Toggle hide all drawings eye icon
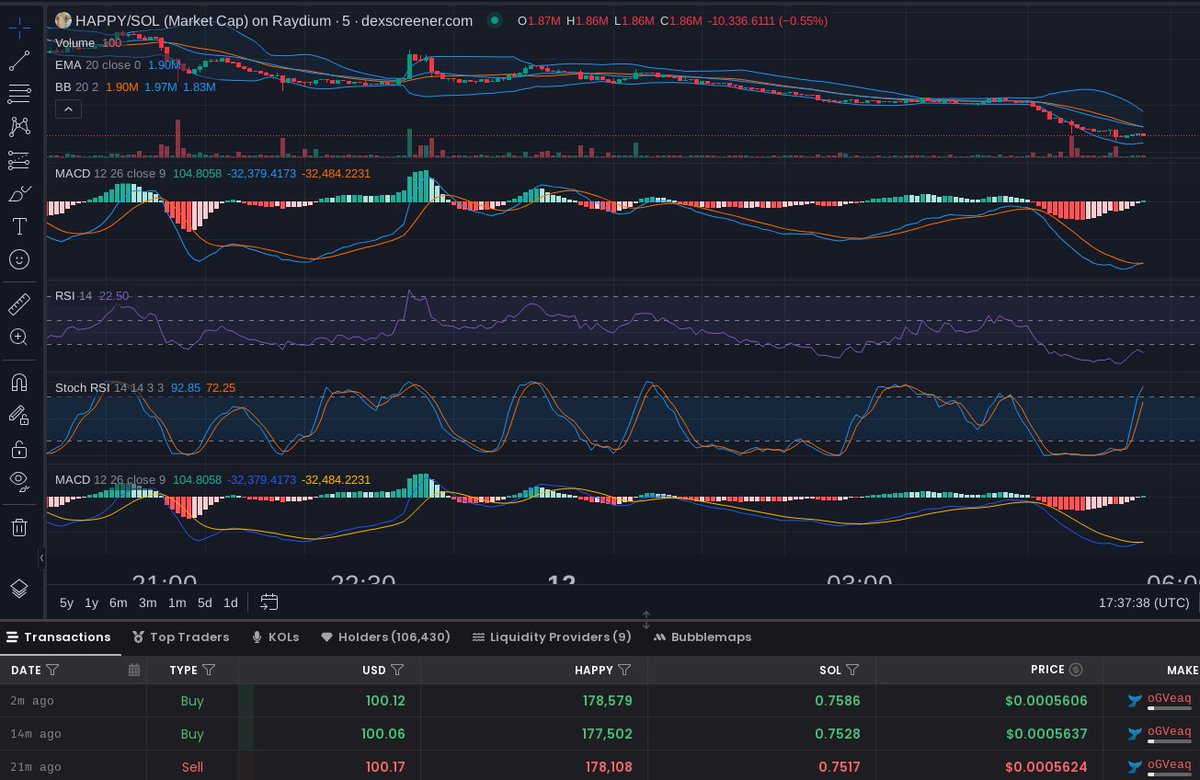The height and width of the screenshot is (780, 1200). (x=19, y=481)
